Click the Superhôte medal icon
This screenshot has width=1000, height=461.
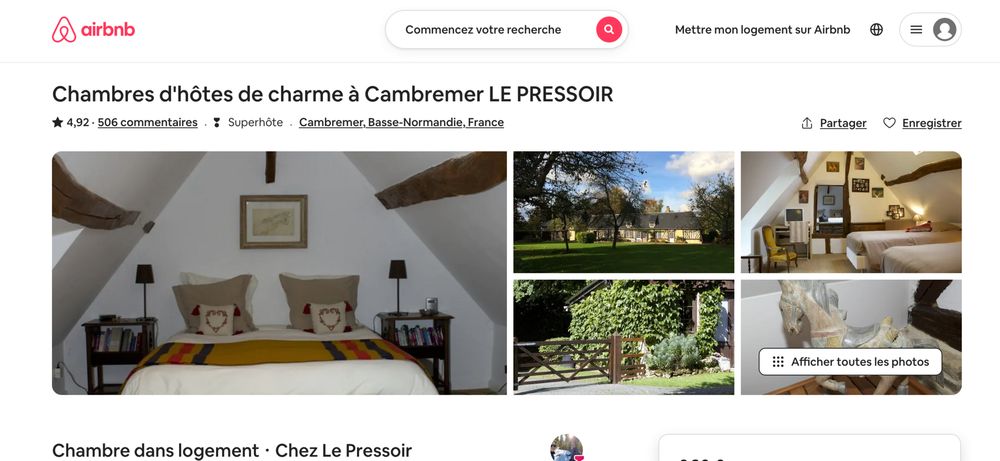click(x=217, y=122)
